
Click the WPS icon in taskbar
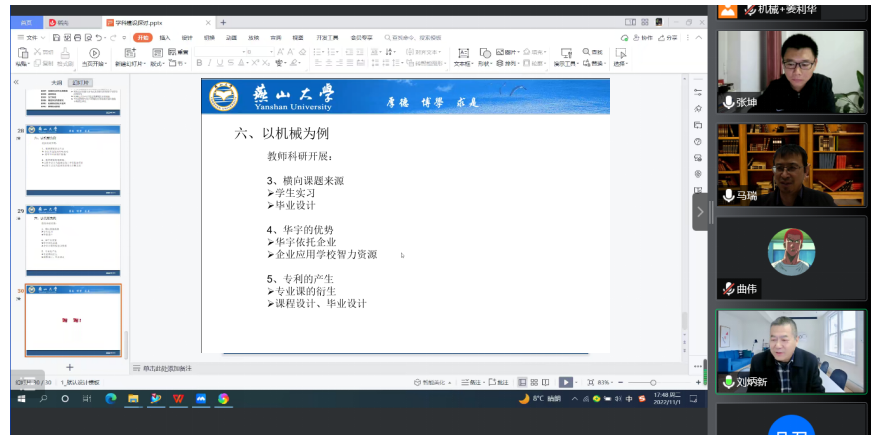click(178, 398)
